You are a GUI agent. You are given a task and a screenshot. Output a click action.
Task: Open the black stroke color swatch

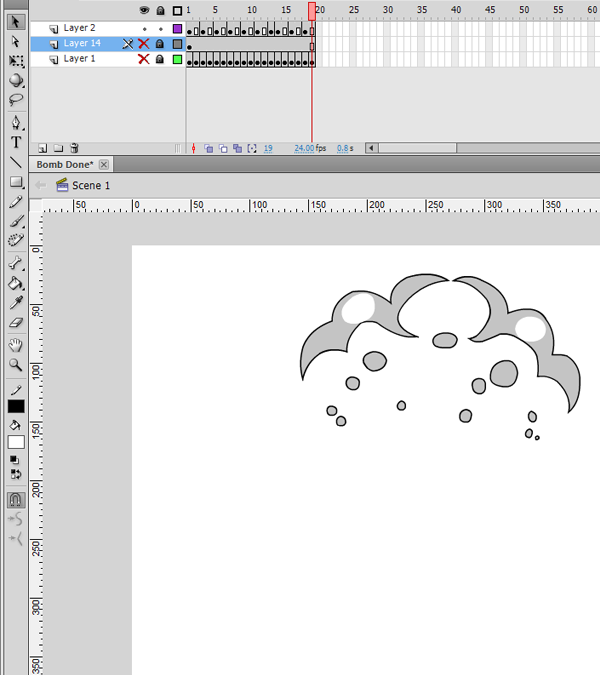[16, 406]
